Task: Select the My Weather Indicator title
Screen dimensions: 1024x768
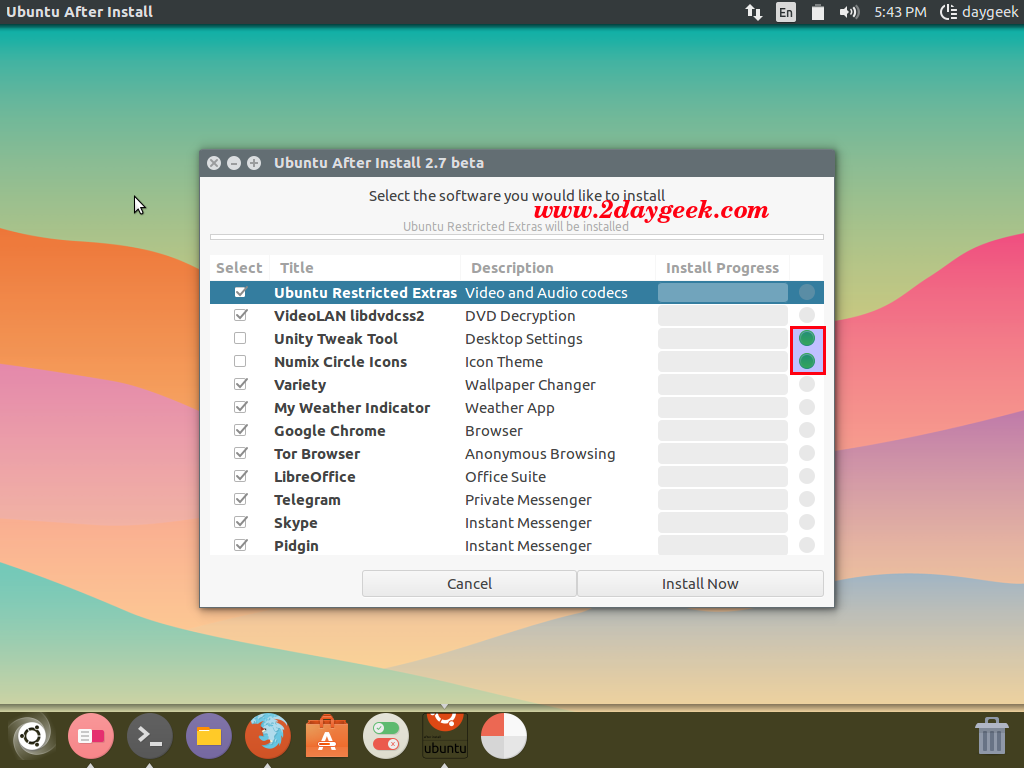Action: (351, 408)
